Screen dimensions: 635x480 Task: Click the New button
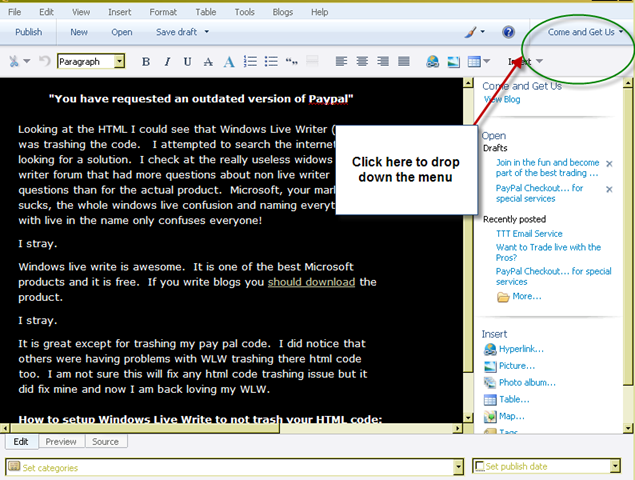click(79, 32)
